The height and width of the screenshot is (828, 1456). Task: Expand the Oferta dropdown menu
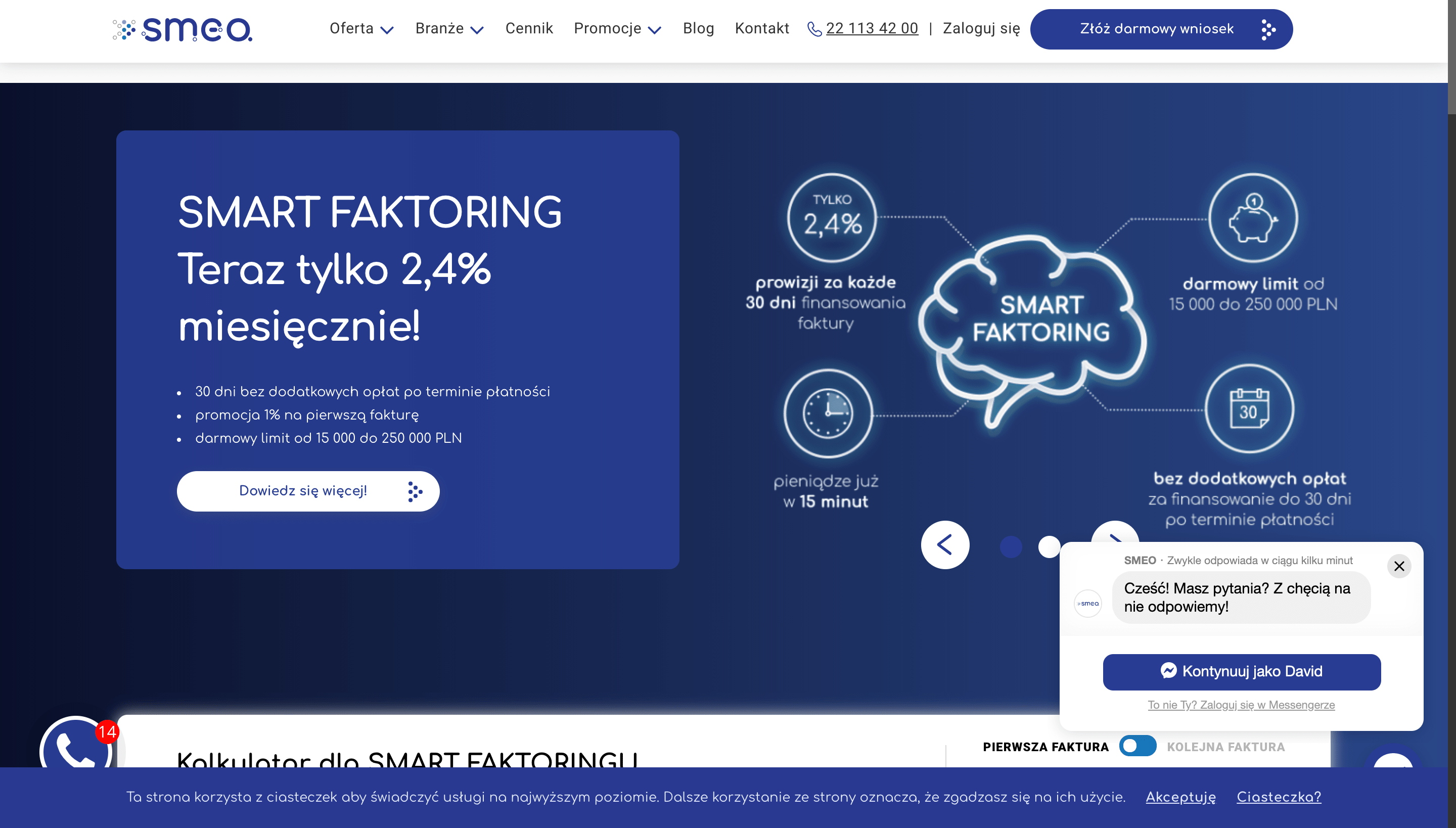[361, 28]
